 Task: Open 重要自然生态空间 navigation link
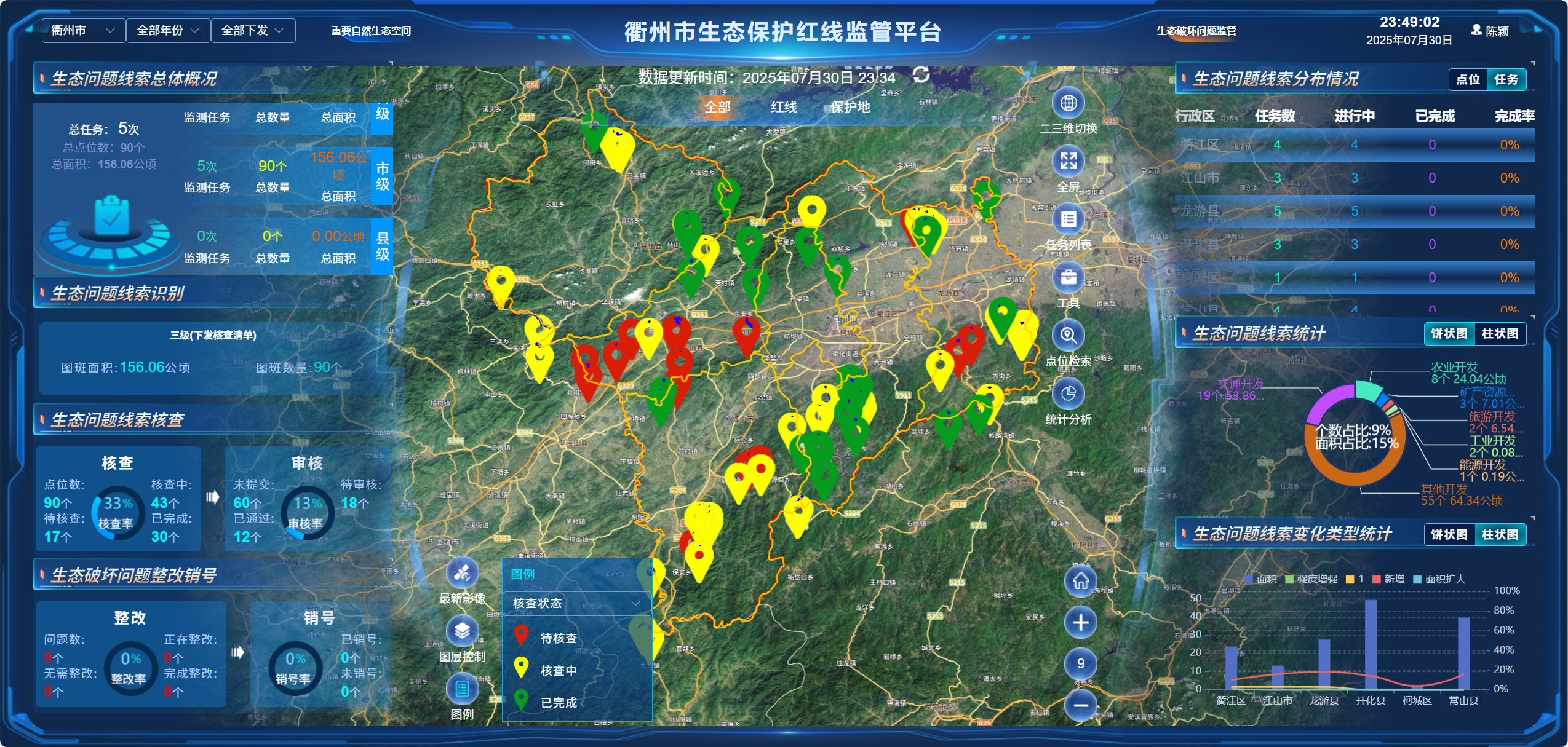pos(371,31)
